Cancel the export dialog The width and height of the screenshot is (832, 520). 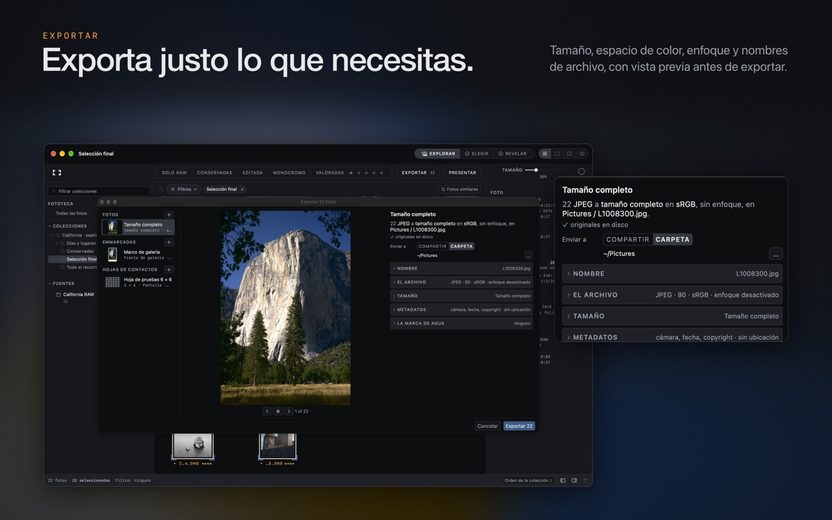487,426
